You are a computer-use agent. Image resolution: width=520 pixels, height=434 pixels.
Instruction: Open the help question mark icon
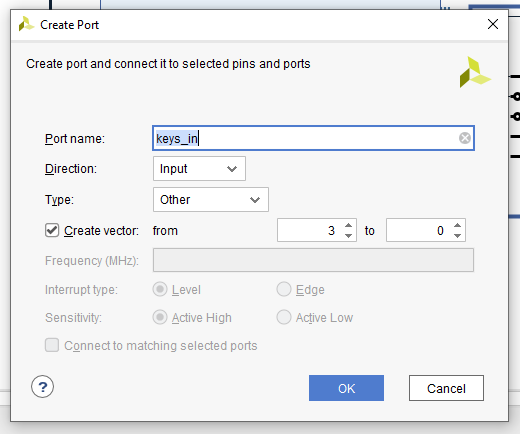pos(42,387)
